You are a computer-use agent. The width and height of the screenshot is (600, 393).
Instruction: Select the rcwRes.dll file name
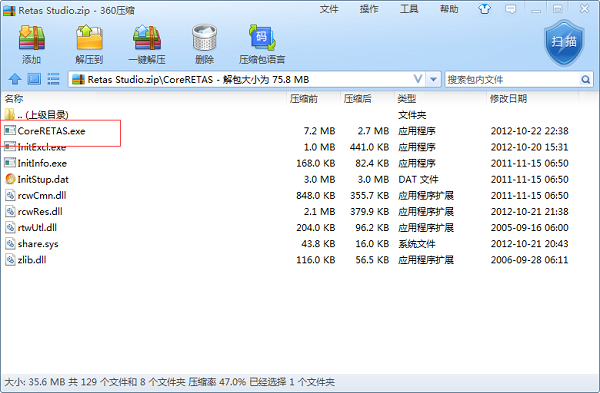[40, 211]
